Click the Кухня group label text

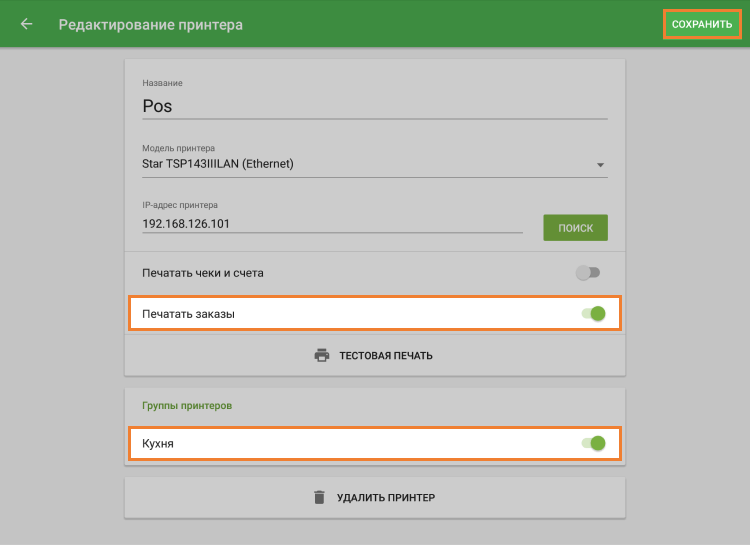[158, 443]
